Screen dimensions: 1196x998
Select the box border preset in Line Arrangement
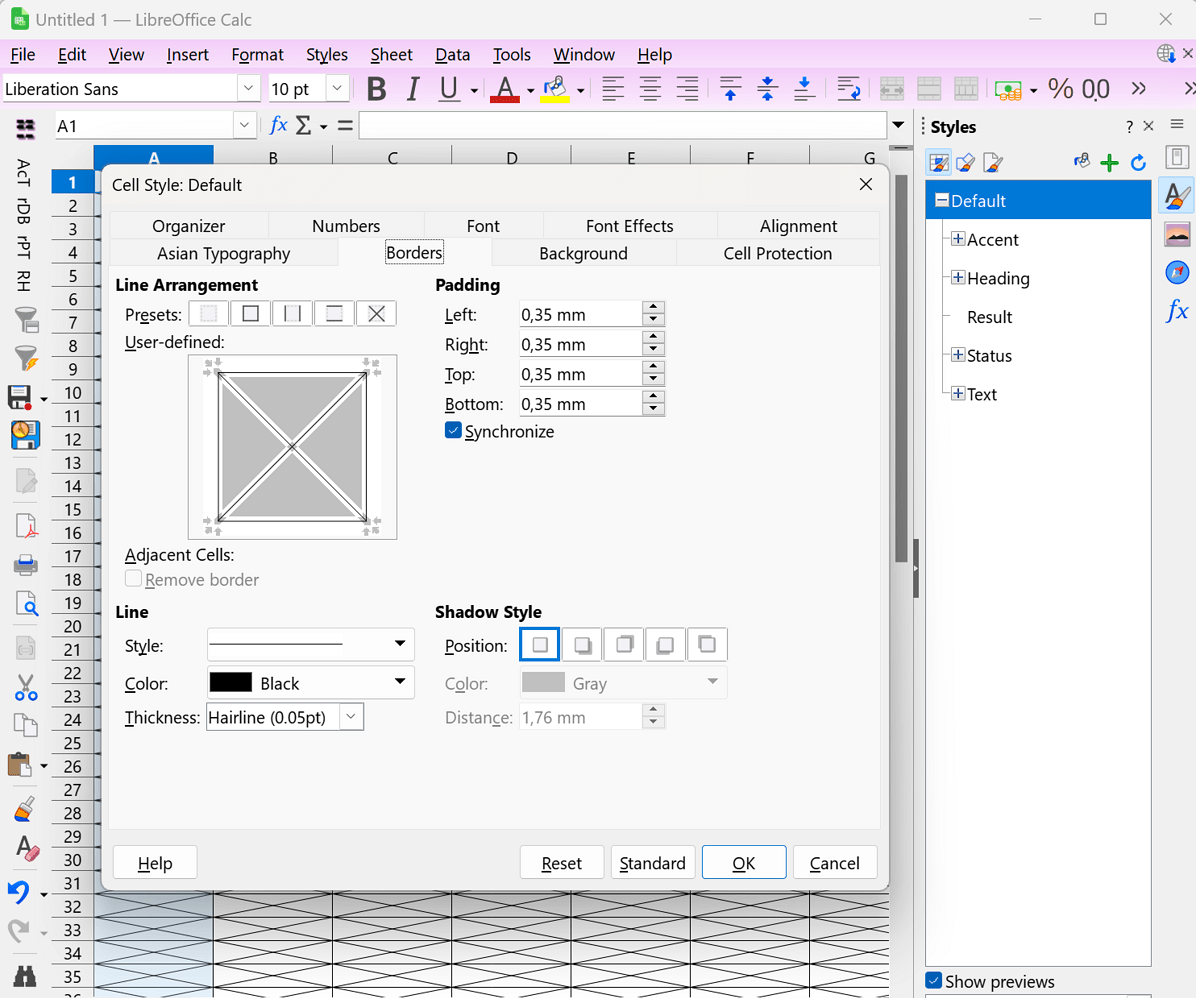point(250,313)
